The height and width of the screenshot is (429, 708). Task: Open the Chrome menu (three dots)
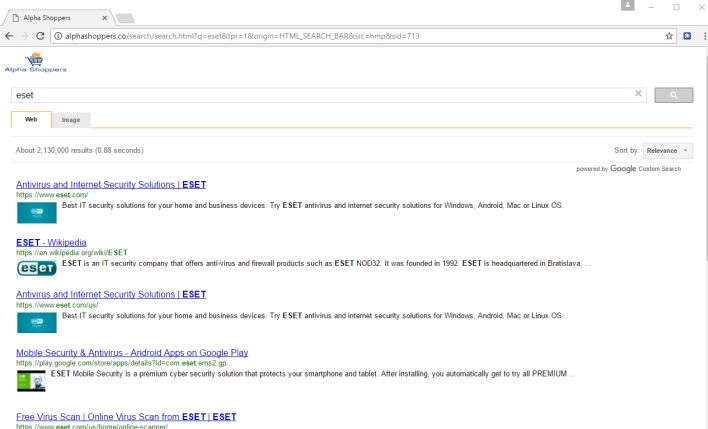coord(703,35)
